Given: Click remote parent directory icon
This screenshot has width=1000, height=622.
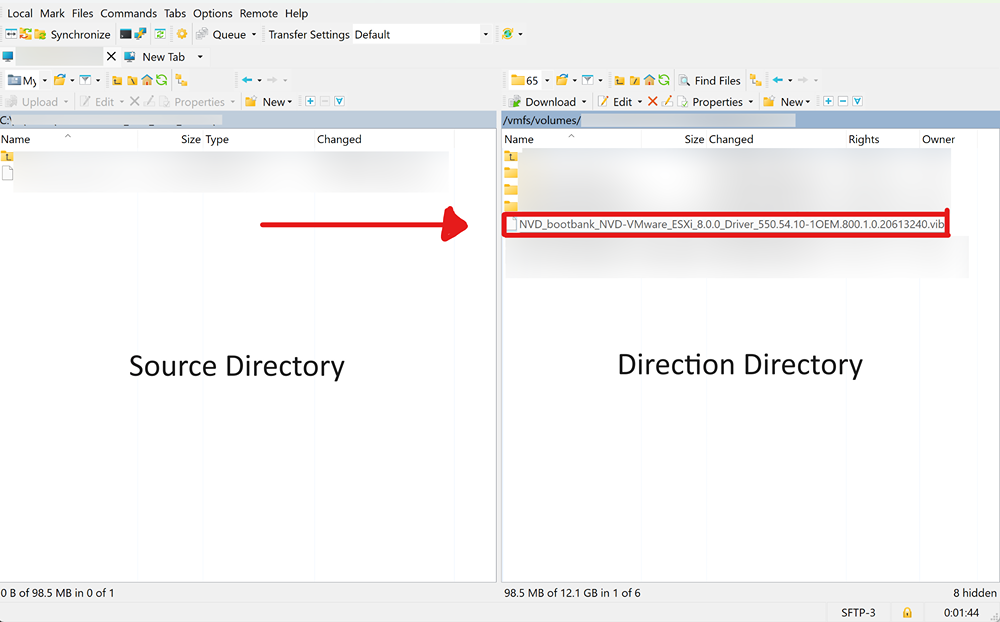Looking at the screenshot, I should point(619,80).
